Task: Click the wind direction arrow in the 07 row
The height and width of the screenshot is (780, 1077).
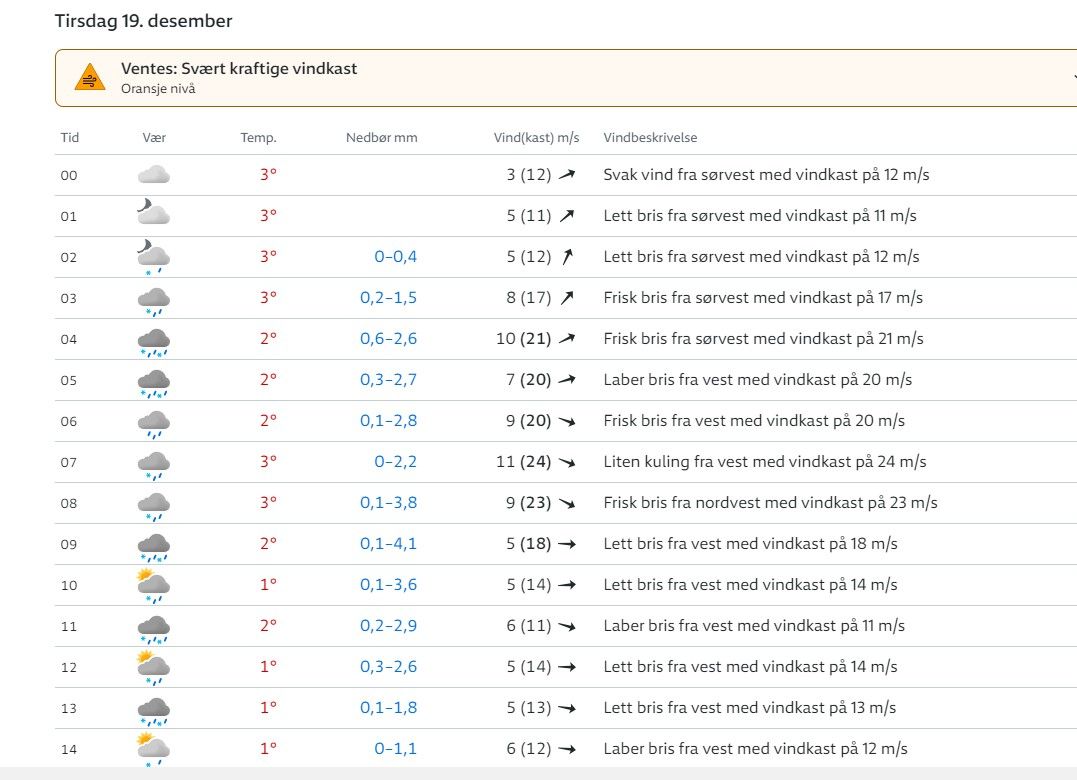Action: tap(567, 462)
